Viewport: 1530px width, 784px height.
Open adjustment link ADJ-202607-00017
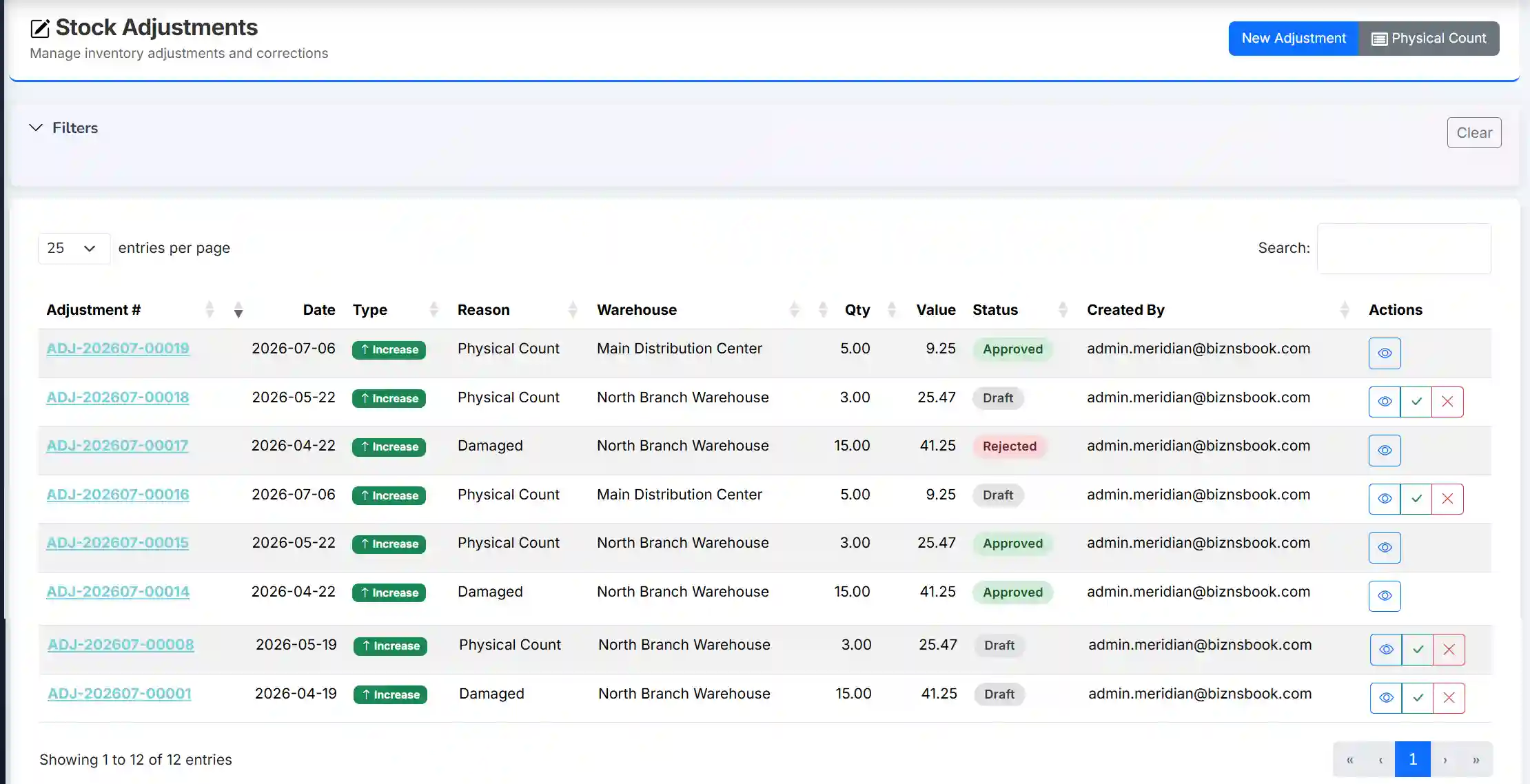tap(117, 446)
